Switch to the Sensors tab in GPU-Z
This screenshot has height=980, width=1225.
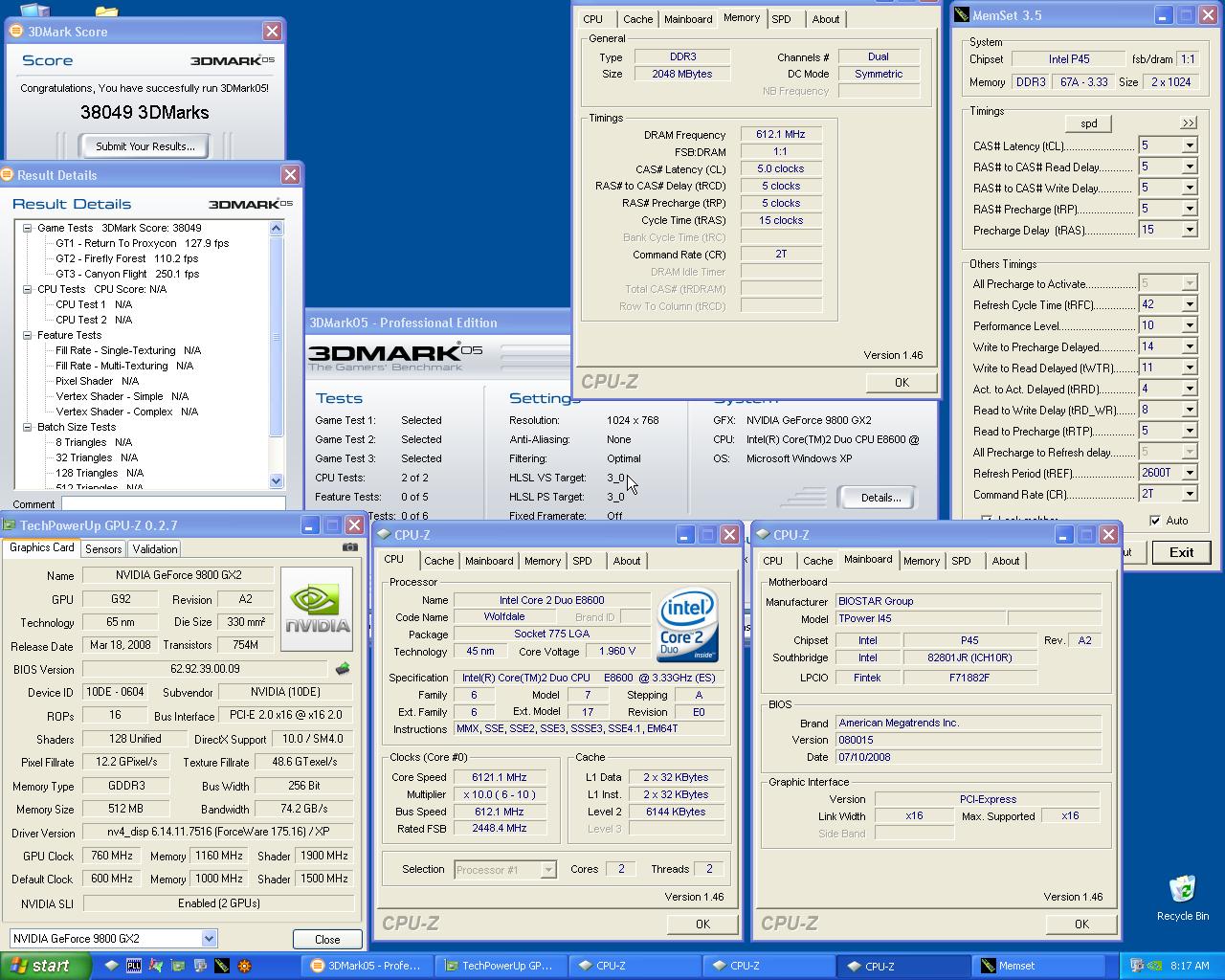103,548
